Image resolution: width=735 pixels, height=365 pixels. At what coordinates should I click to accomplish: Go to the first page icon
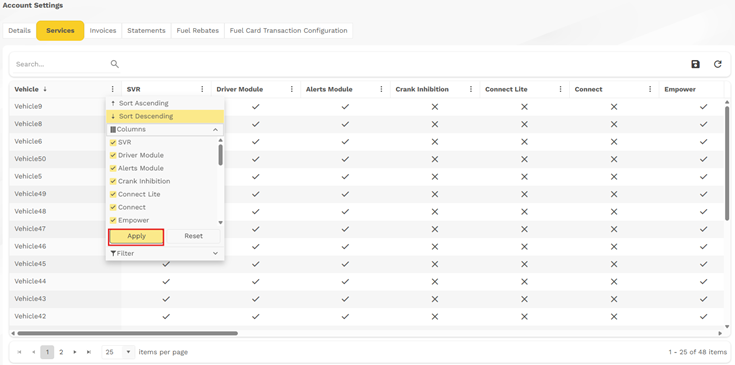19,352
